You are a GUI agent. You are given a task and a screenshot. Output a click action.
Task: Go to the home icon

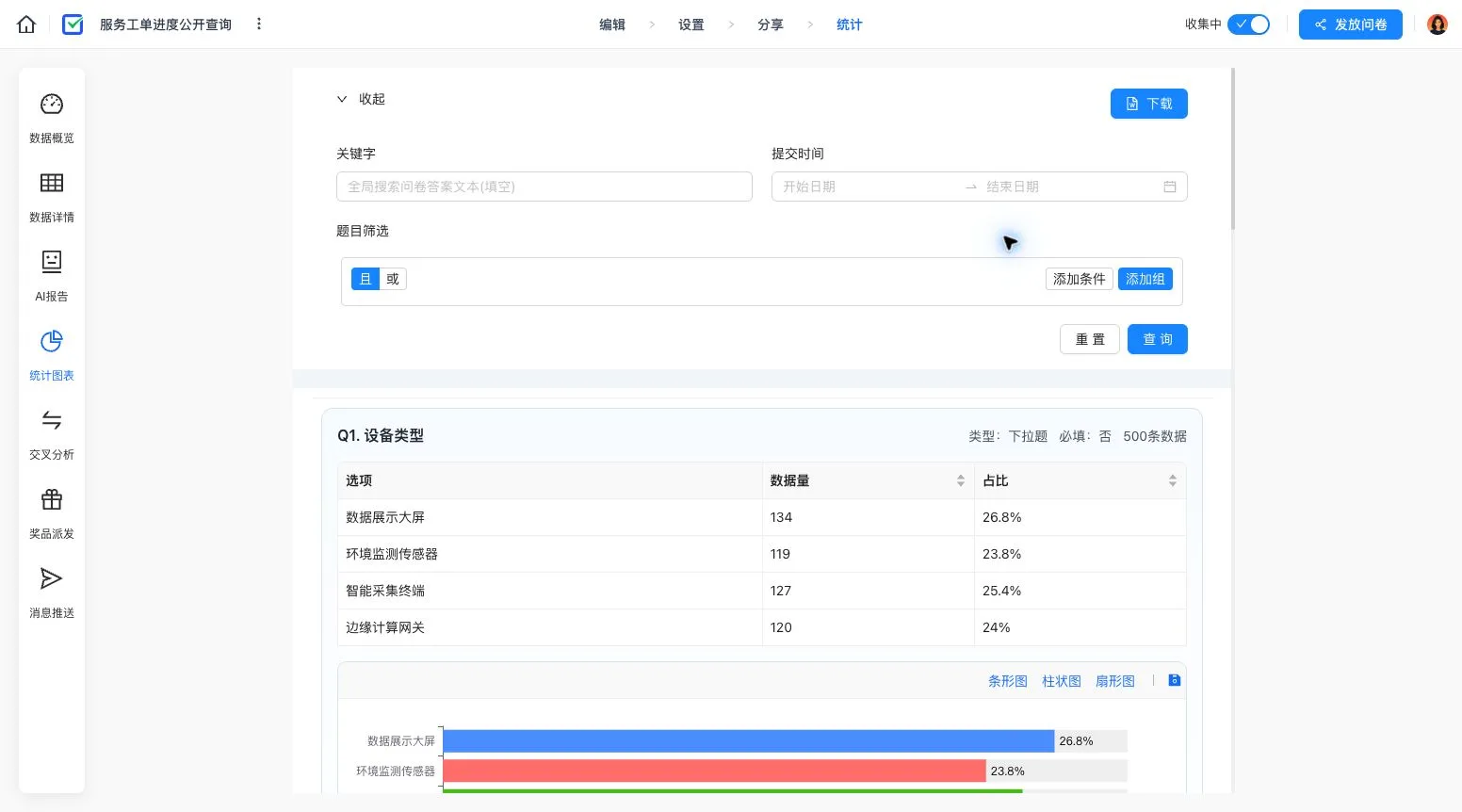point(26,24)
